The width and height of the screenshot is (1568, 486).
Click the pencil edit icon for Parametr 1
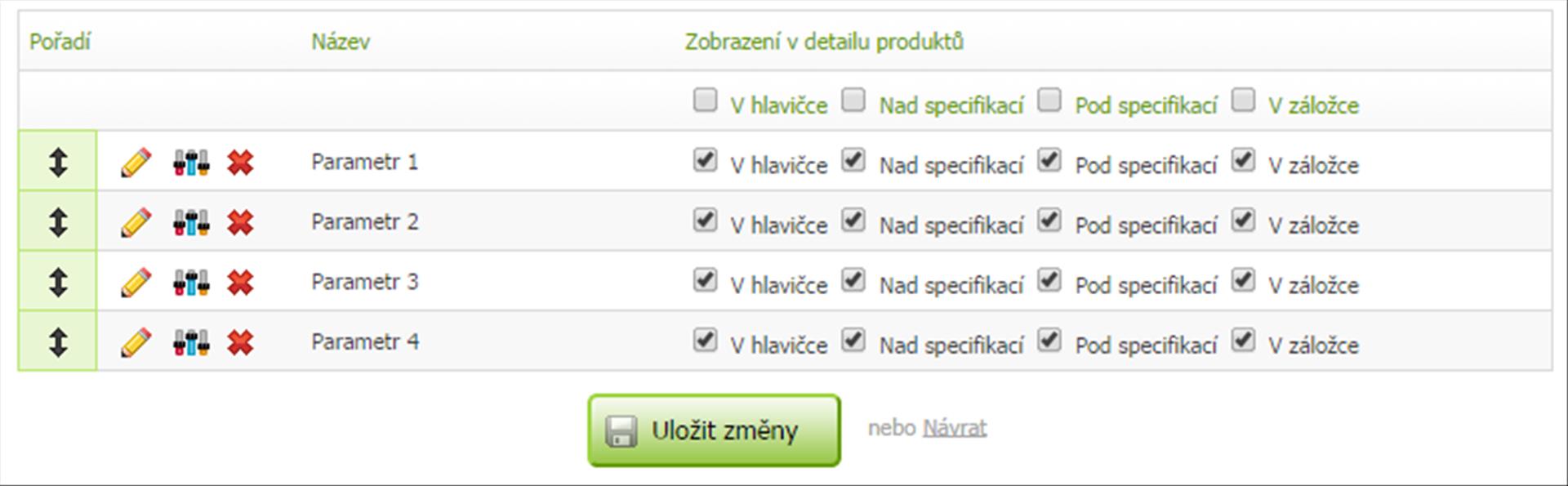point(136,163)
